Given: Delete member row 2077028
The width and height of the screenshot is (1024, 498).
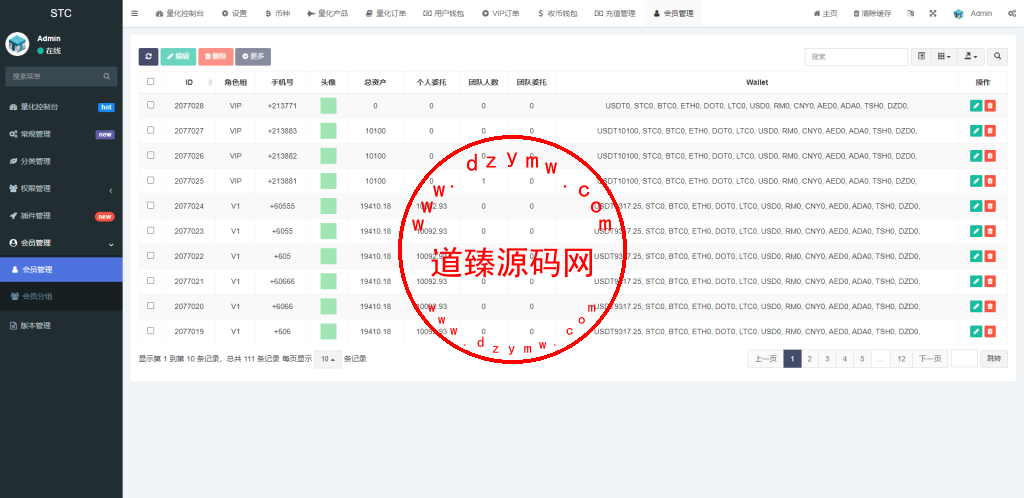Looking at the screenshot, I should point(990,106).
